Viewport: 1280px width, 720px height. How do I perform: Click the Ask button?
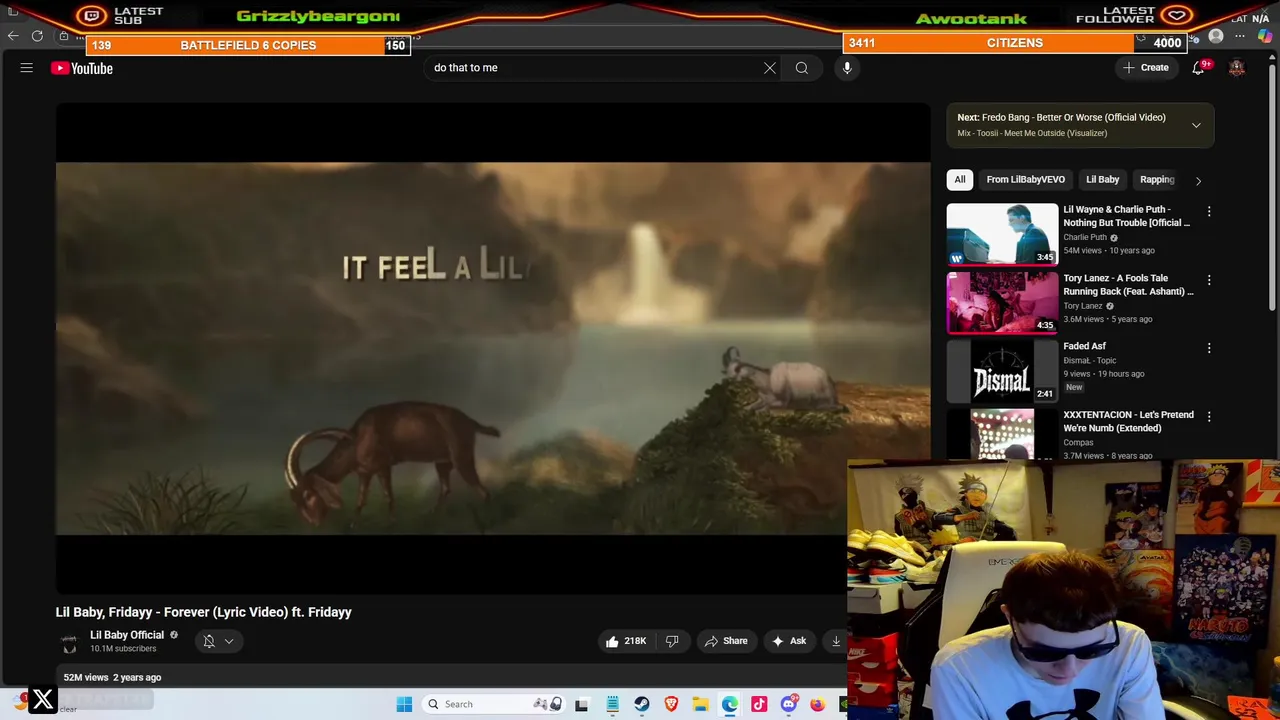coord(789,641)
